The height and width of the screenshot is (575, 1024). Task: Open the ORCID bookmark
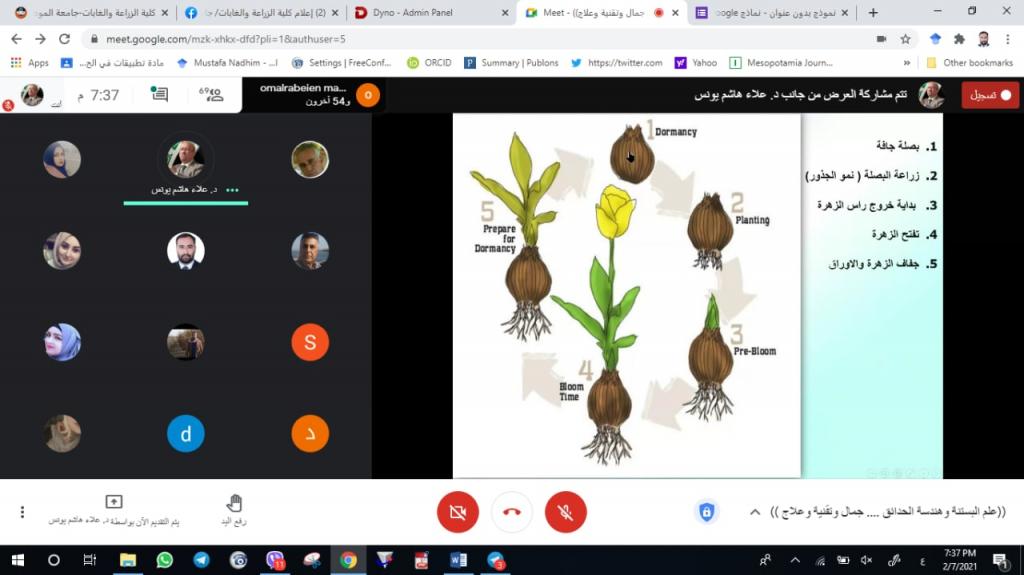[429, 62]
